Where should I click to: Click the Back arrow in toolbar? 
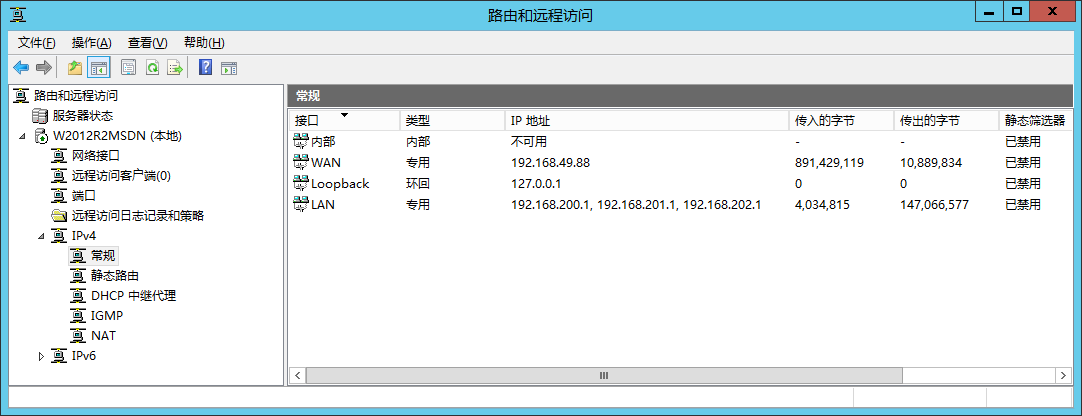[x=21, y=68]
